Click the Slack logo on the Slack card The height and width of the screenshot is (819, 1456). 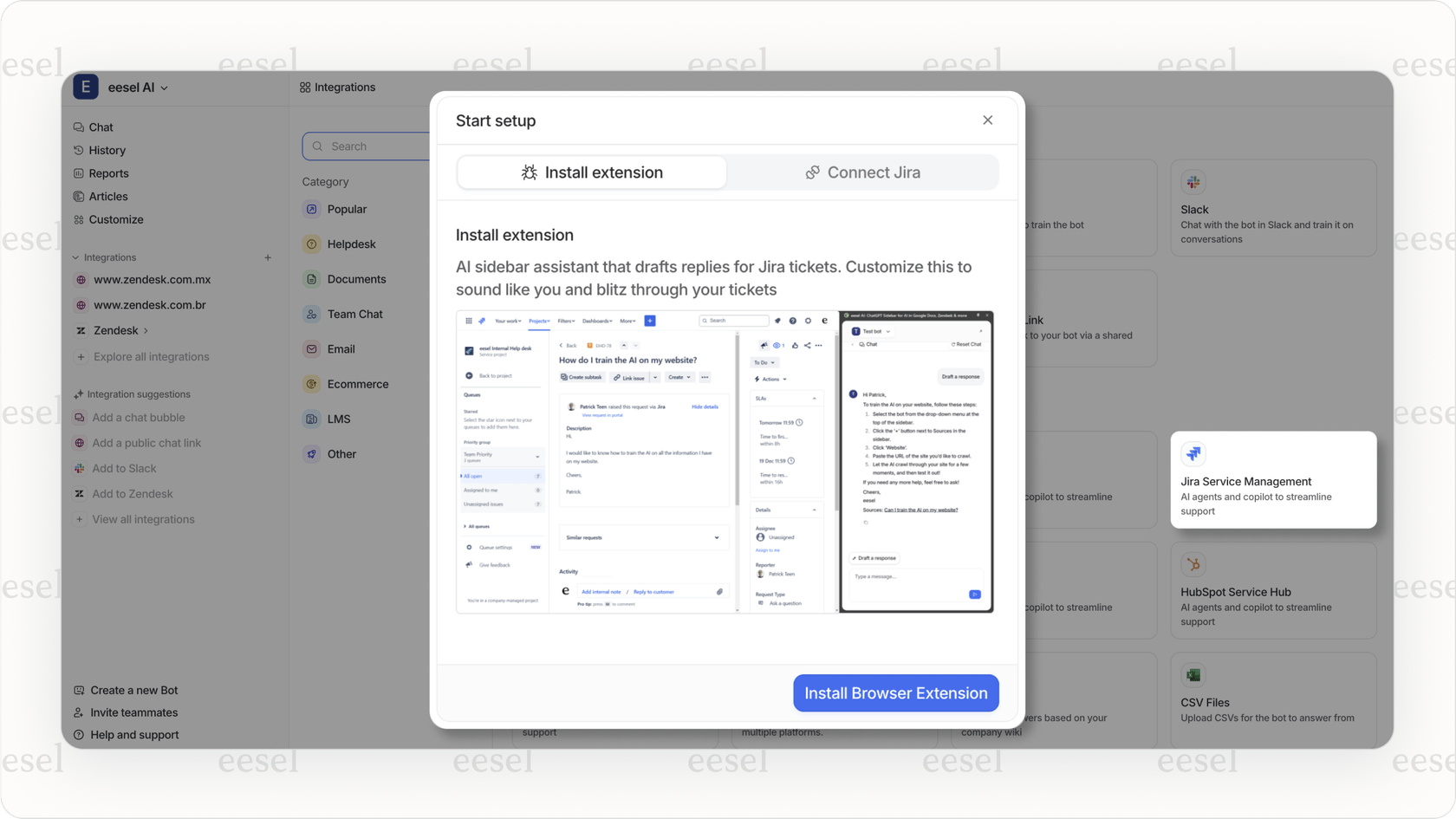[x=1193, y=182]
